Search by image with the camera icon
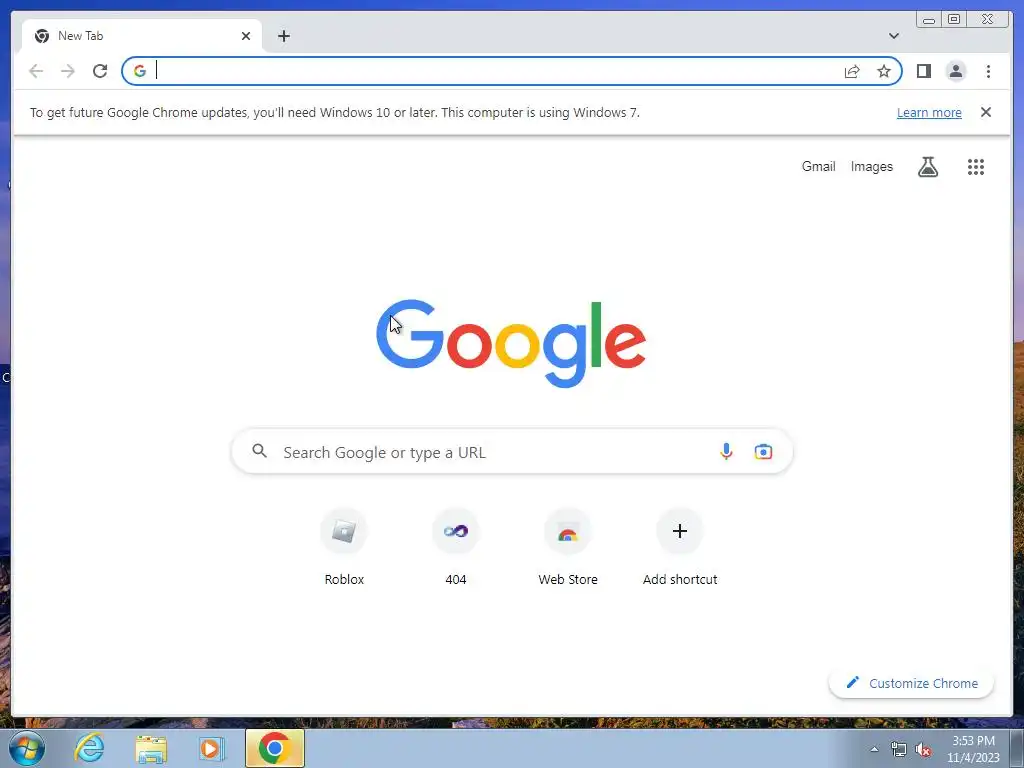1024x768 pixels. [763, 451]
